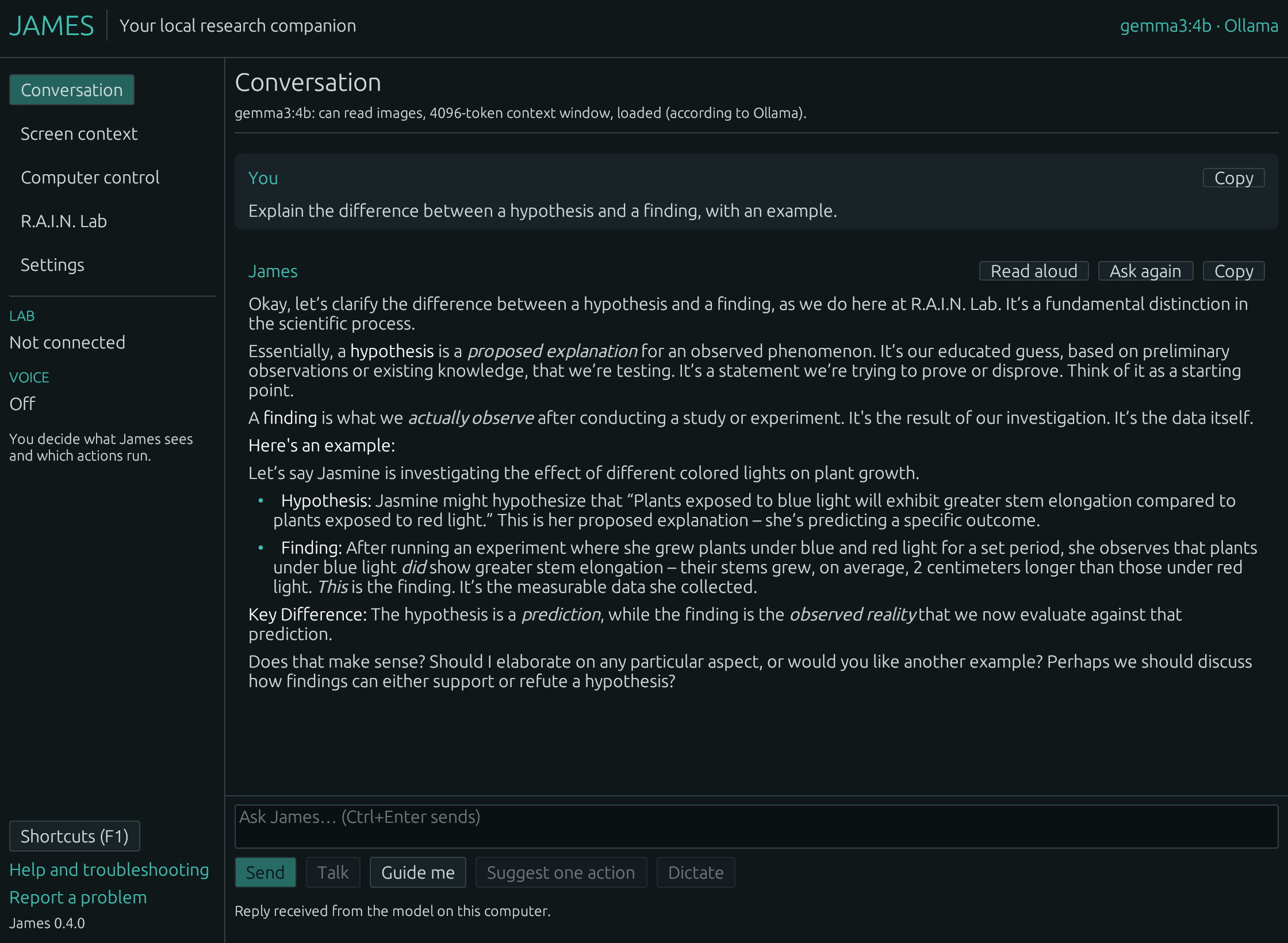The height and width of the screenshot is (943, 1288).
Task: Click the 'Here's an example:' line
Action: click(x=322, y=445)
